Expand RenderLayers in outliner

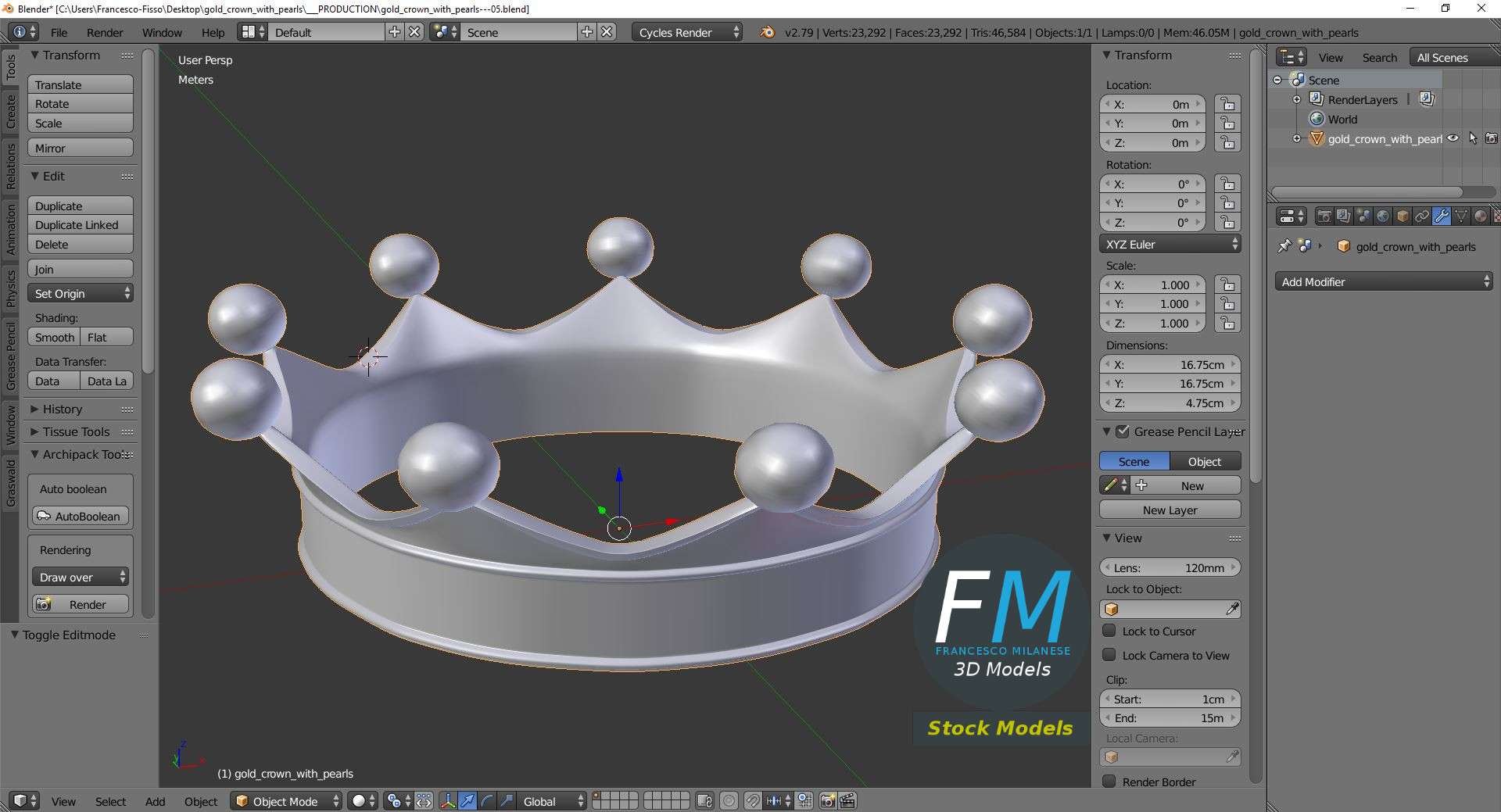pyautogui.click(x=1297, y=99)
